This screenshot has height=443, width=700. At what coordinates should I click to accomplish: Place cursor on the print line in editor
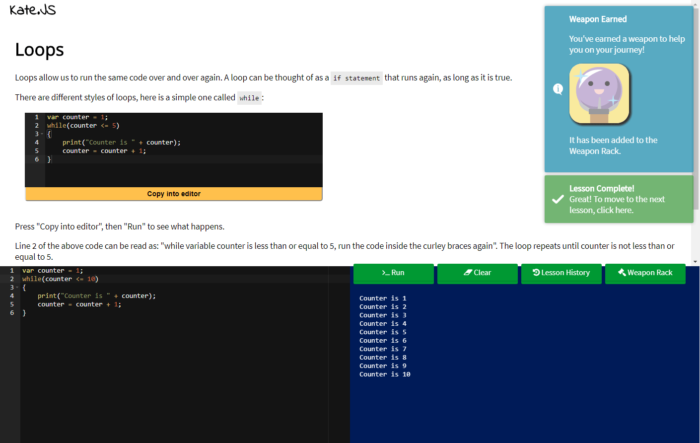click(x=96, y=296)
